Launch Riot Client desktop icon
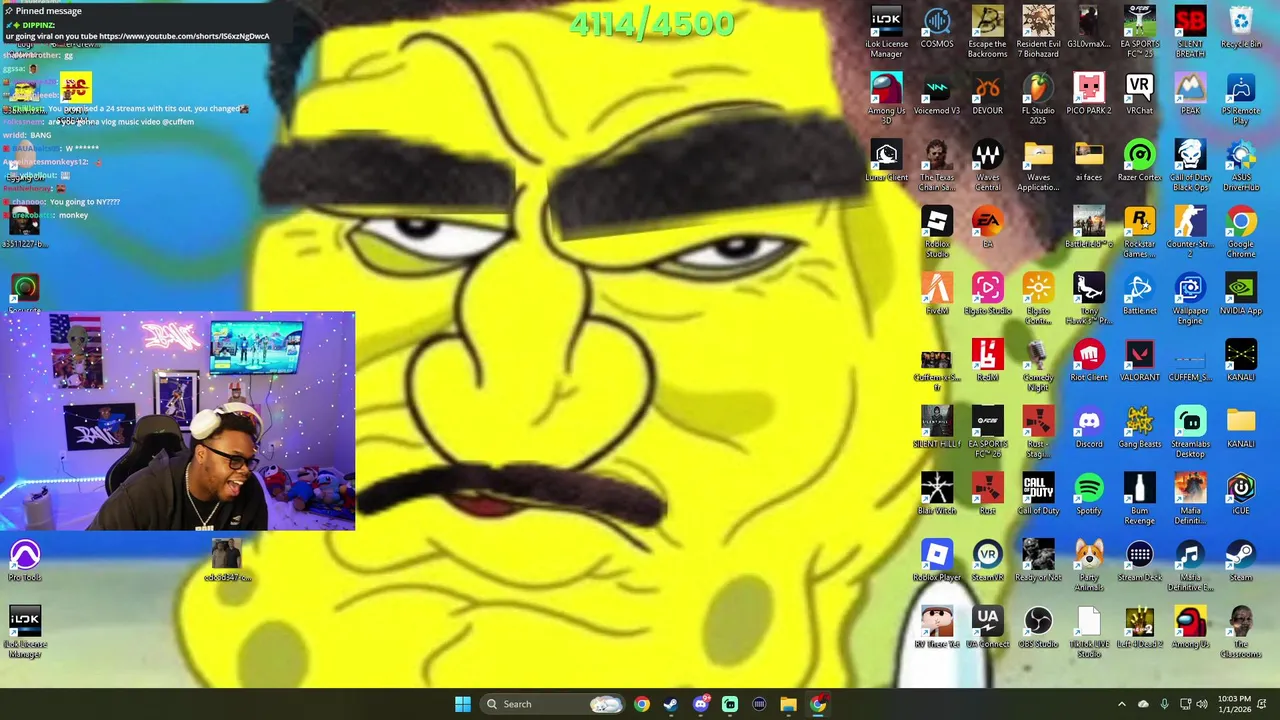Screen dimensions: 1280x720 pyautogui.click(x=1089, y=362)
